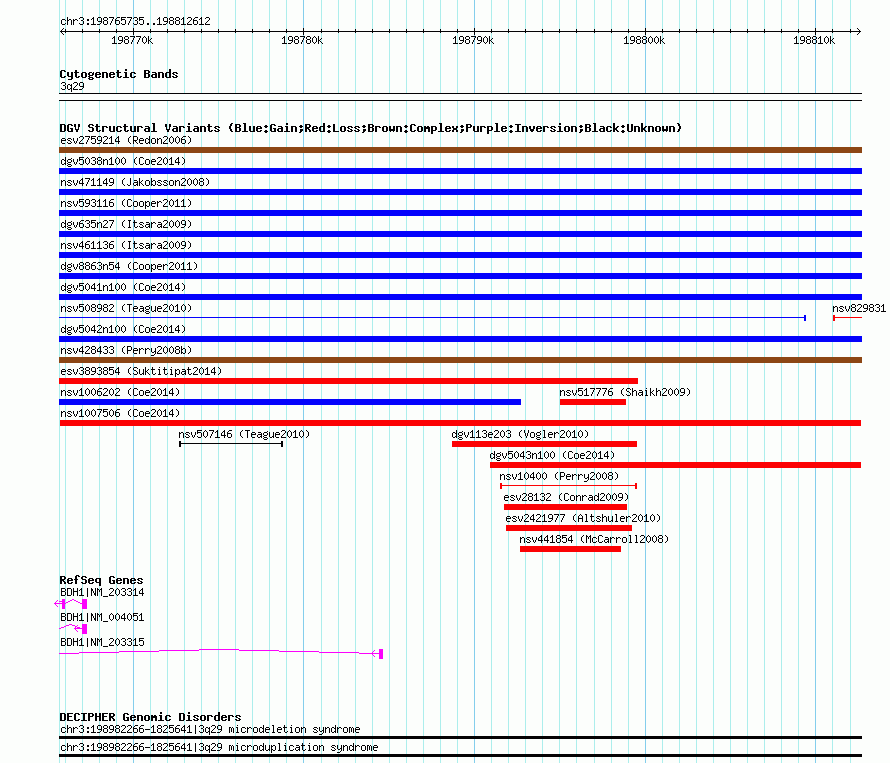Click the 3q29 cytogenetic band label
The image size is (890, 763).
click(x=72, y=86)
